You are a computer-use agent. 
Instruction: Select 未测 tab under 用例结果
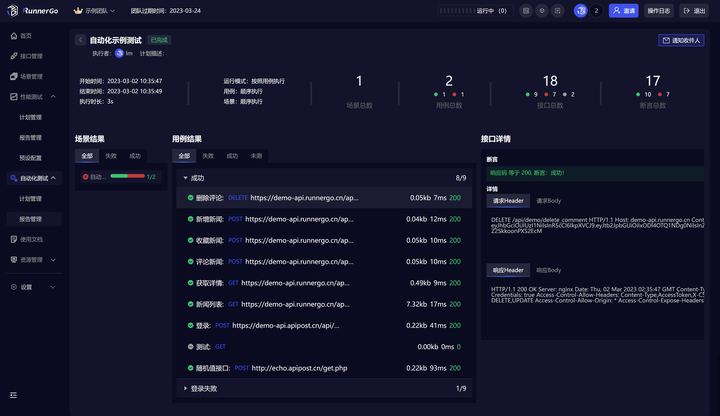(x=256, y=156)
